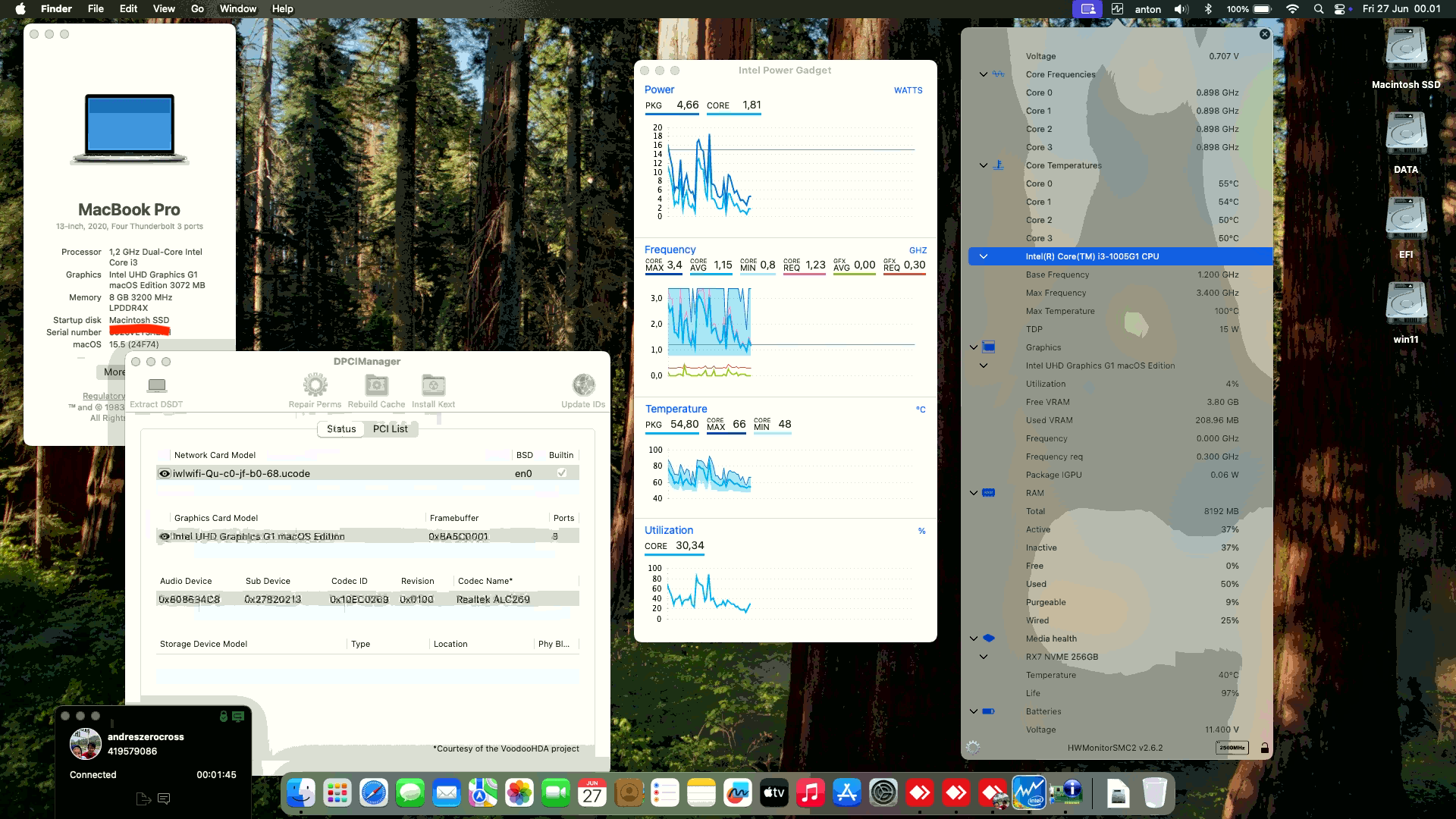Collapse the Intel Core i3-1005G1 CPU section
This screenshot has width=1456, height=819.
click(x=984, y=256)
